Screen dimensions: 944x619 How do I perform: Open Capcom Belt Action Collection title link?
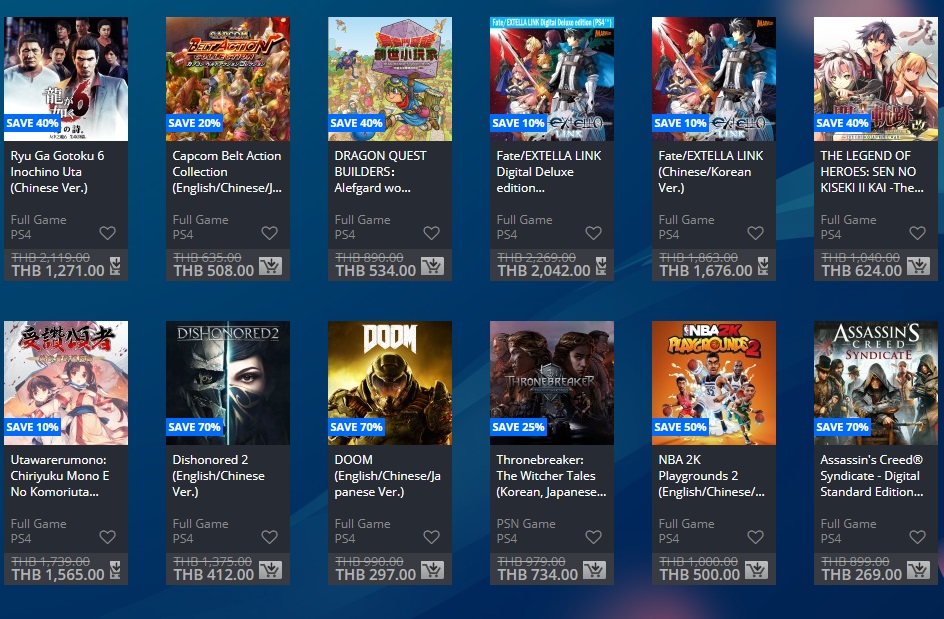point(227,172)
